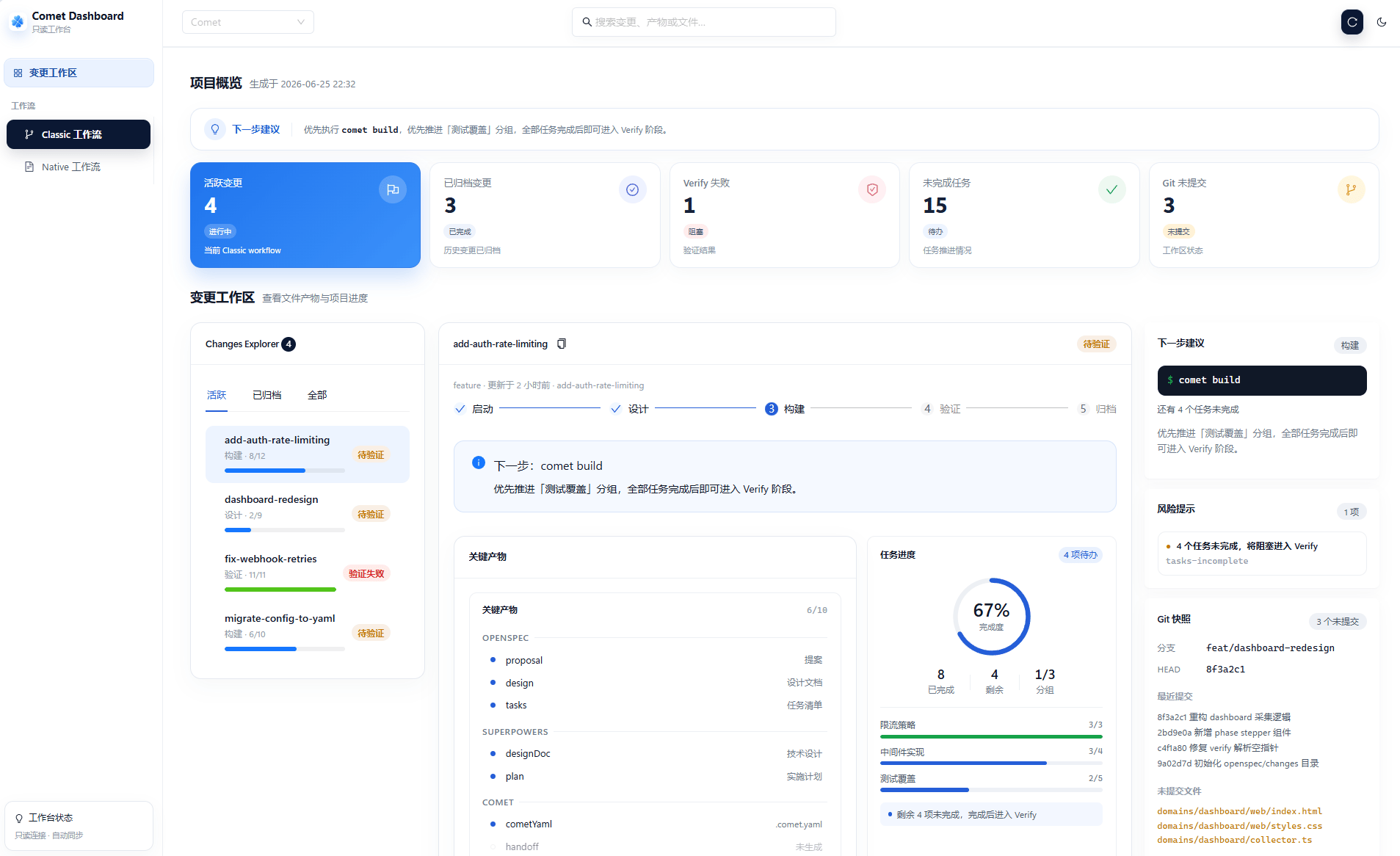Image resolution: width=1400 pixels, height=856 pixels.
Task: Select fix-webhook-retries in Changes Explorer
Action: click(308, 573)
